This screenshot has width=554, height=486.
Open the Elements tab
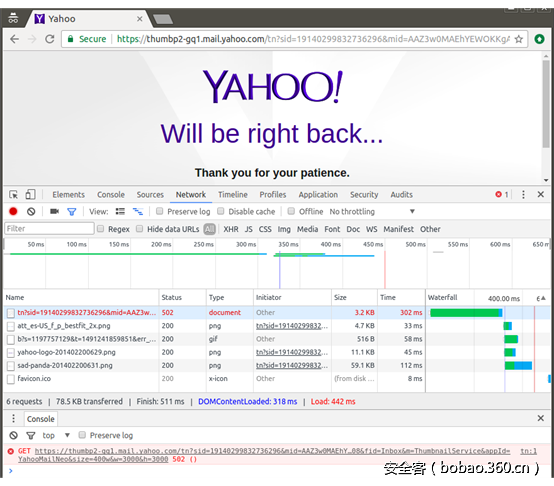pos(69,195)
